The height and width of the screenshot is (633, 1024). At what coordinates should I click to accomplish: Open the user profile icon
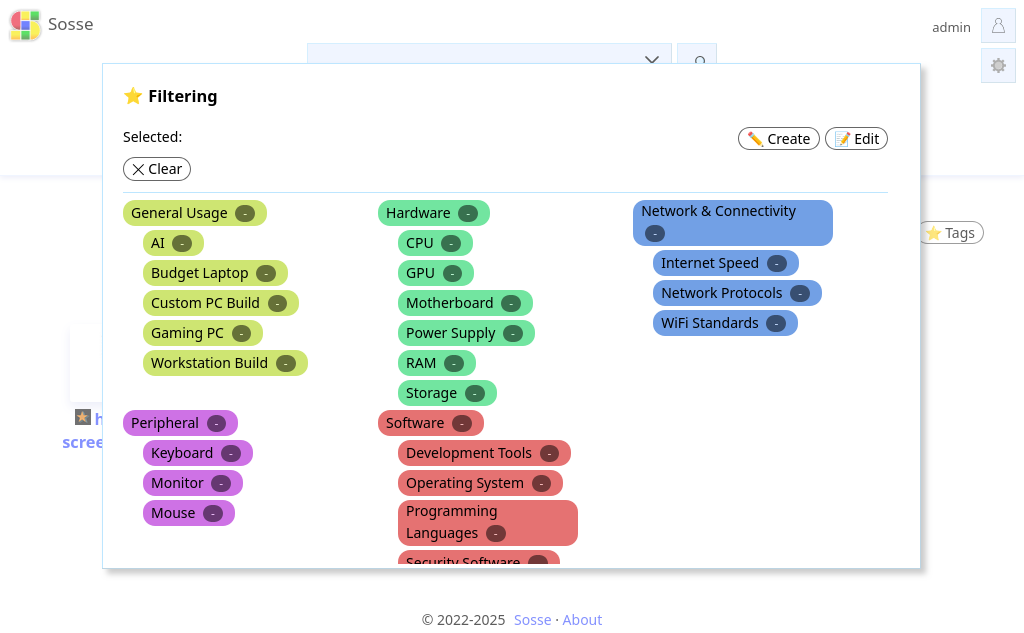pyautogui.click(x=998, y=26)
